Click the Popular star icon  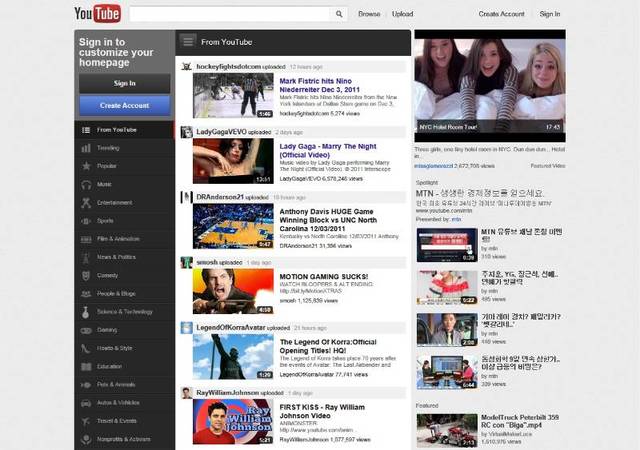(x=86, y=166)
